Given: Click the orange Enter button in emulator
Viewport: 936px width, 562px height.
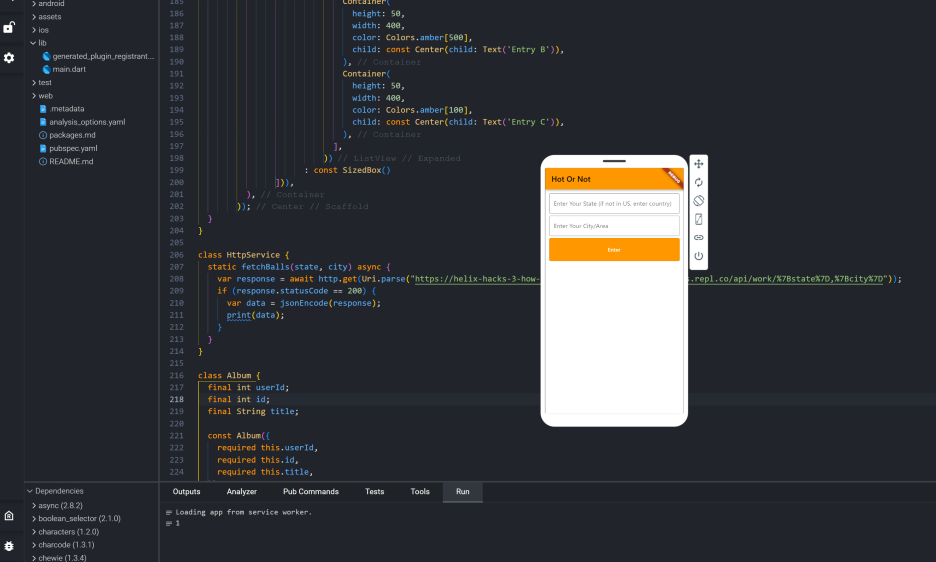Looking at the screenshot, I should coord(614,250).
